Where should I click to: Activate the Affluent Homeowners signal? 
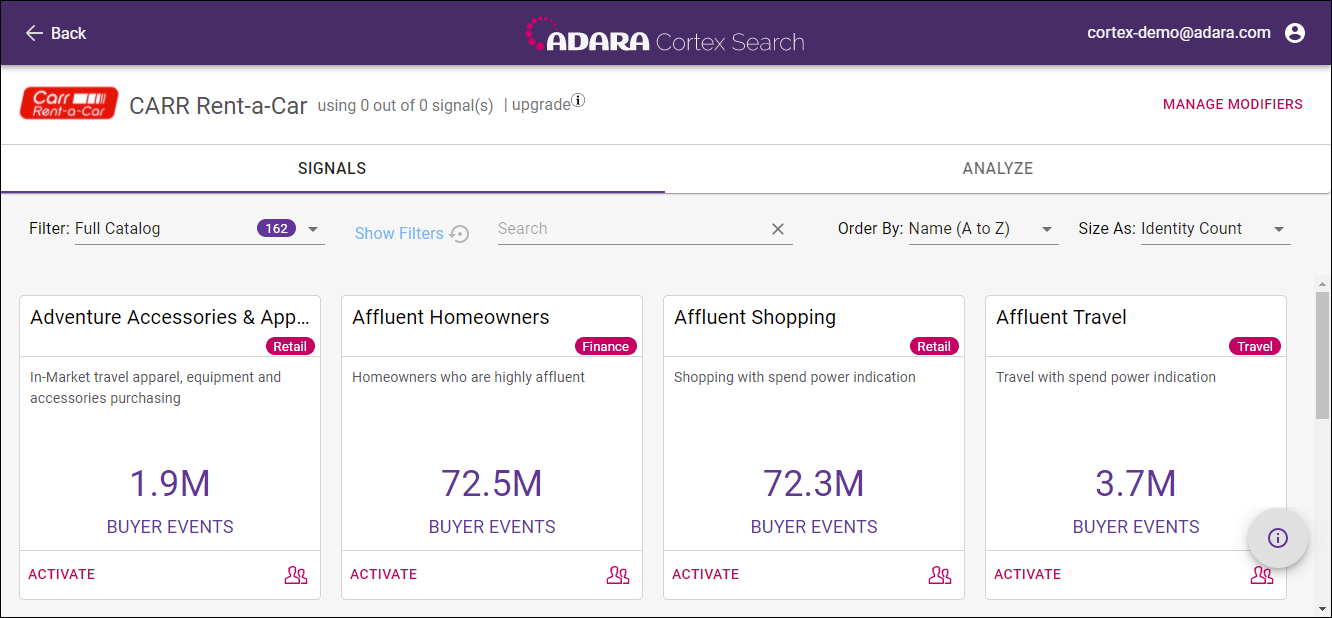pyautogui.click(x=384, y=574)
